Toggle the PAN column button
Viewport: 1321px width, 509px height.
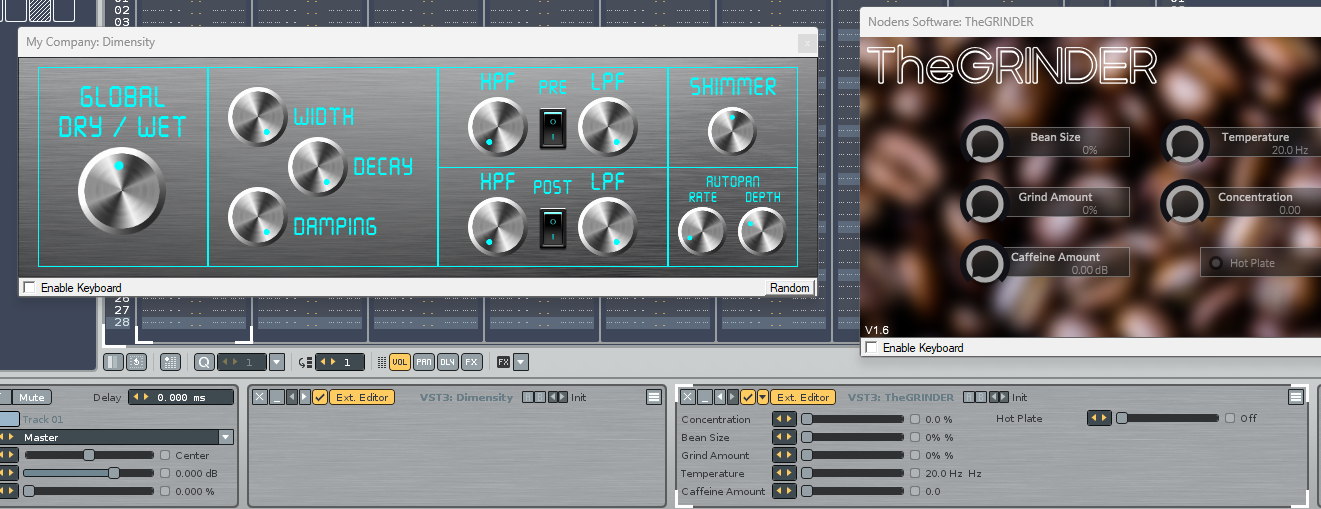pyautogui.click(x=424, y=362)
